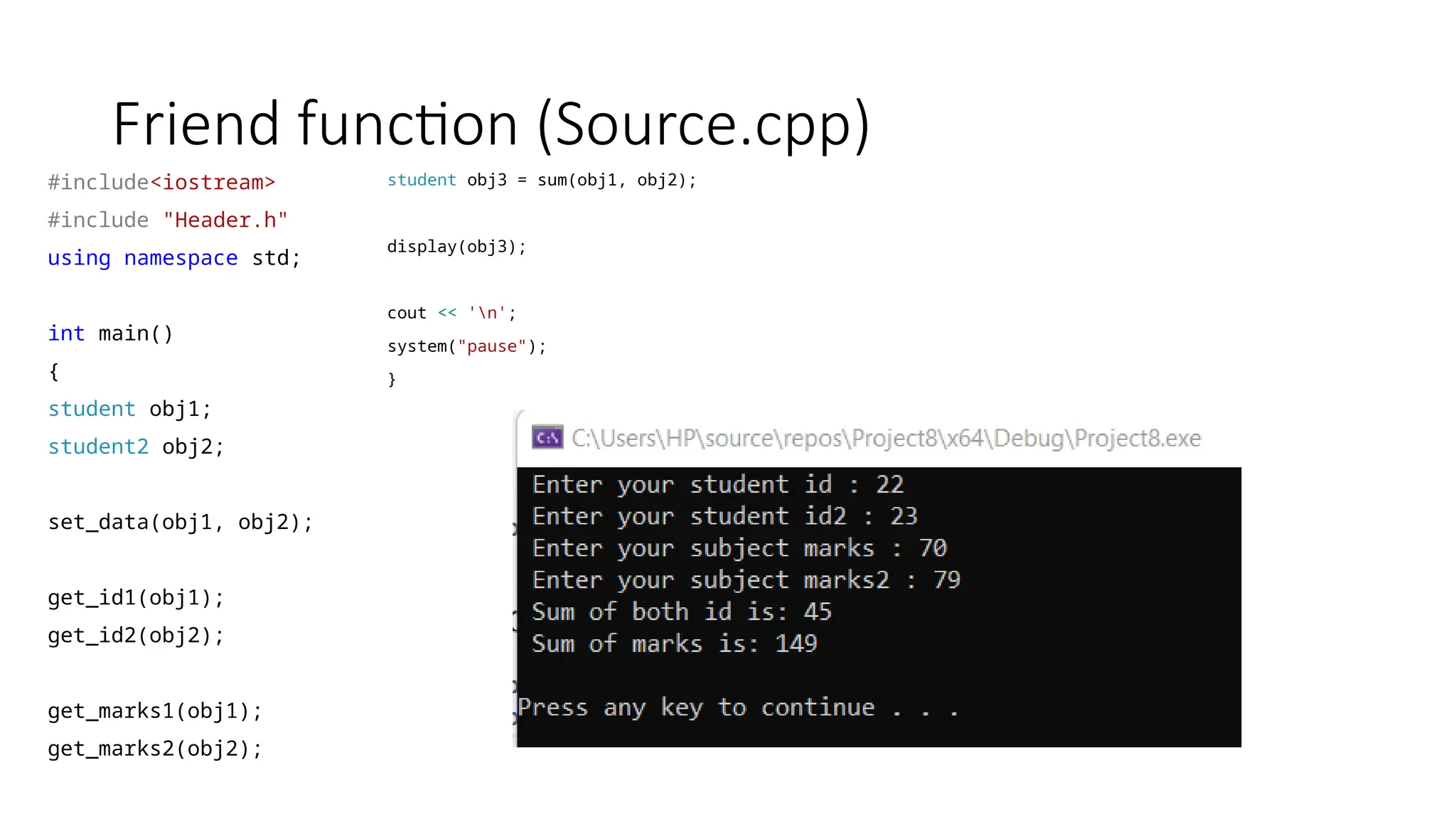Click the '#include "Header.h"' line
Image resolution: width=1456 pixels, height=819 pixels.
click(168, 220)
